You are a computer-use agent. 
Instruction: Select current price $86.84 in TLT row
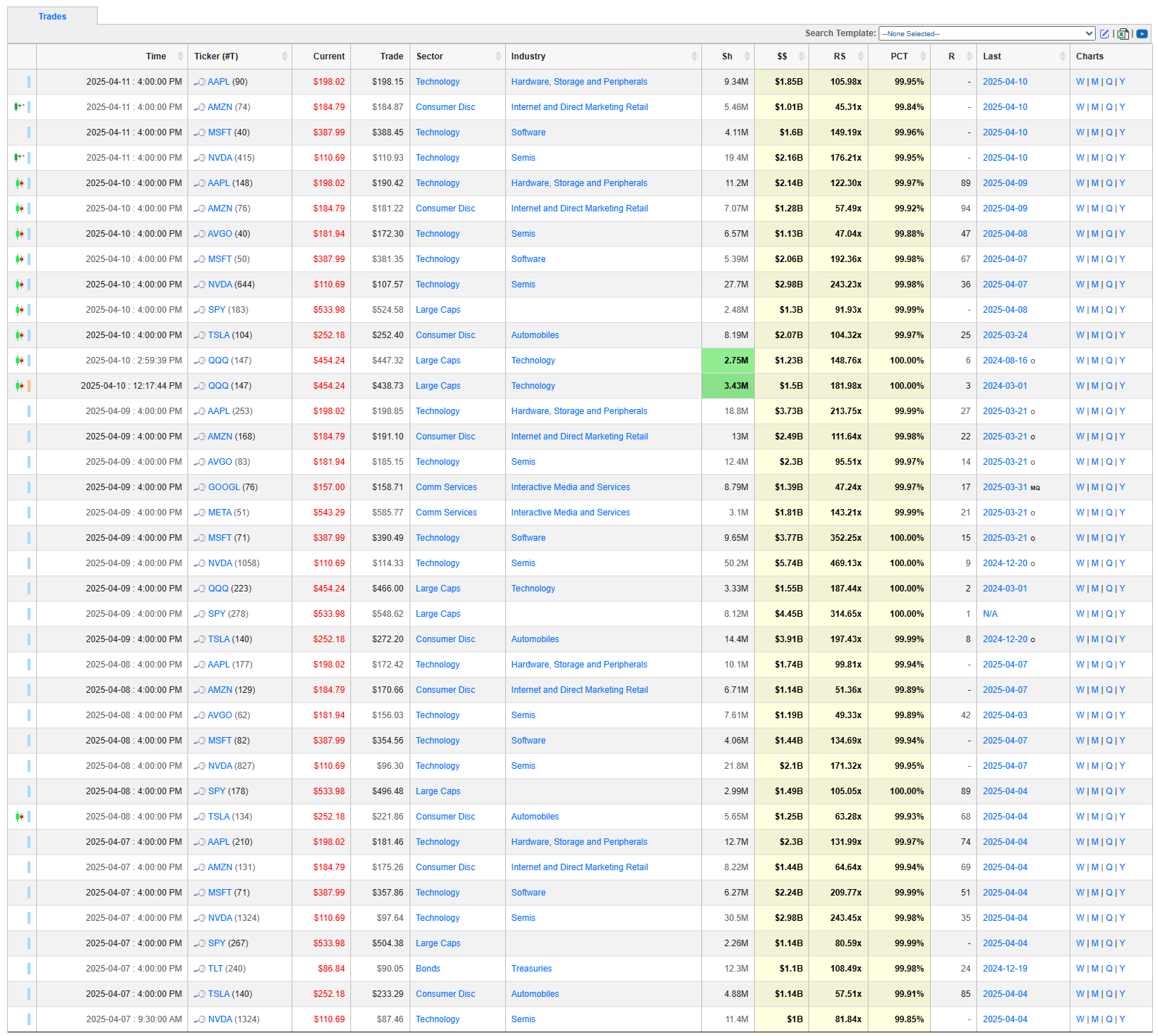[331, 969]
